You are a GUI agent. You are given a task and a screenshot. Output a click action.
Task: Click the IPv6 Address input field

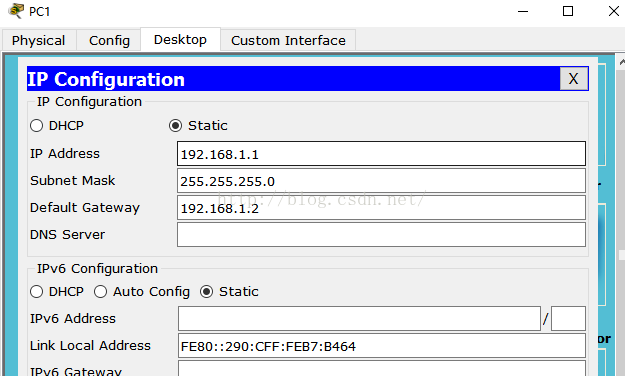click(359, 319)
